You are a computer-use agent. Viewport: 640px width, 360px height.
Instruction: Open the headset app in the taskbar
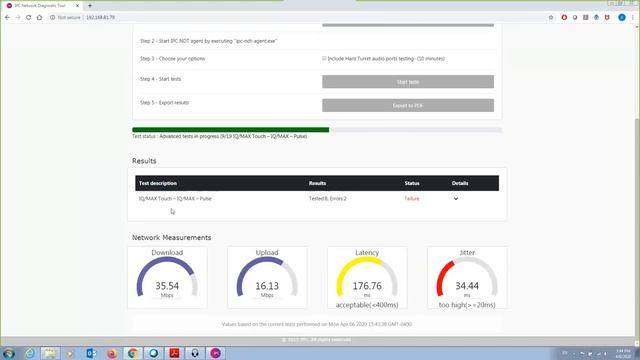pyautogui.click(x=195, y=353)
